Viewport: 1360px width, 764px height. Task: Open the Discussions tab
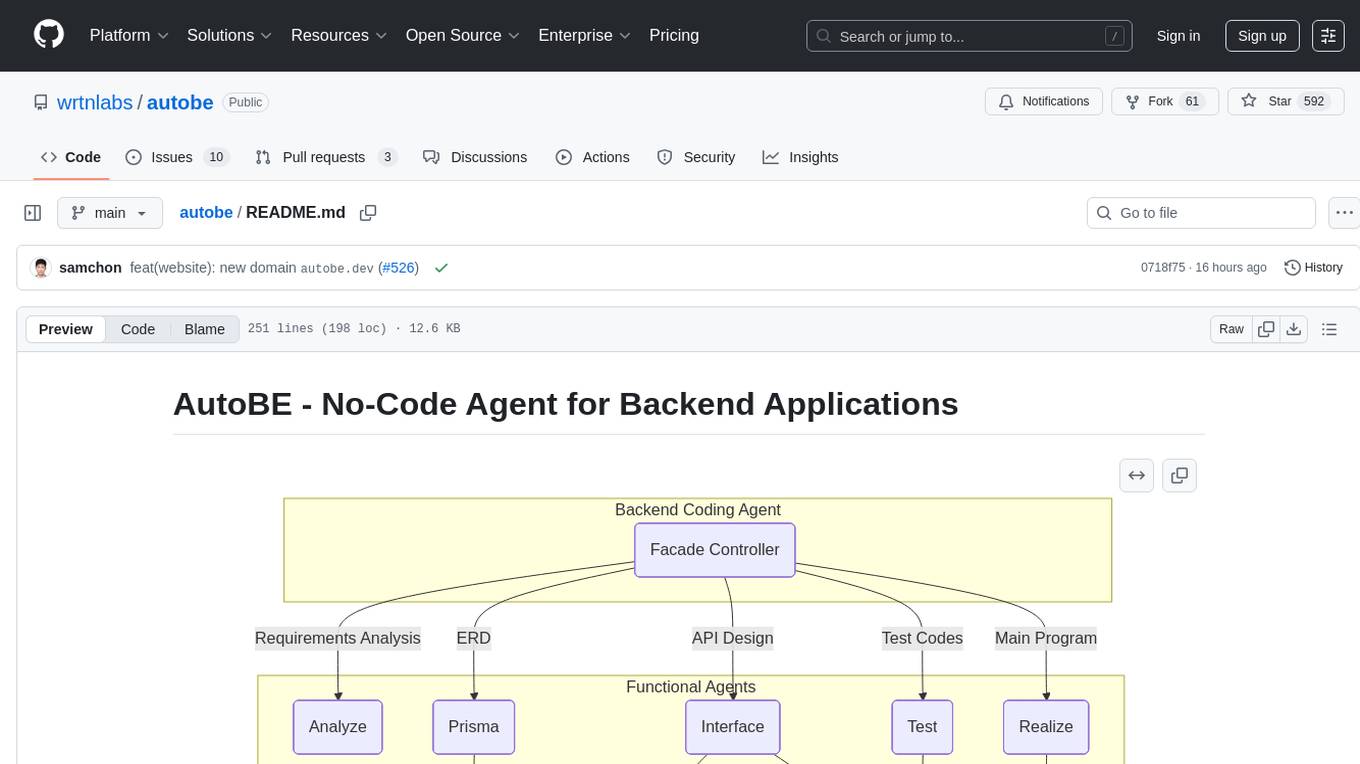click(x=475, y=157)
